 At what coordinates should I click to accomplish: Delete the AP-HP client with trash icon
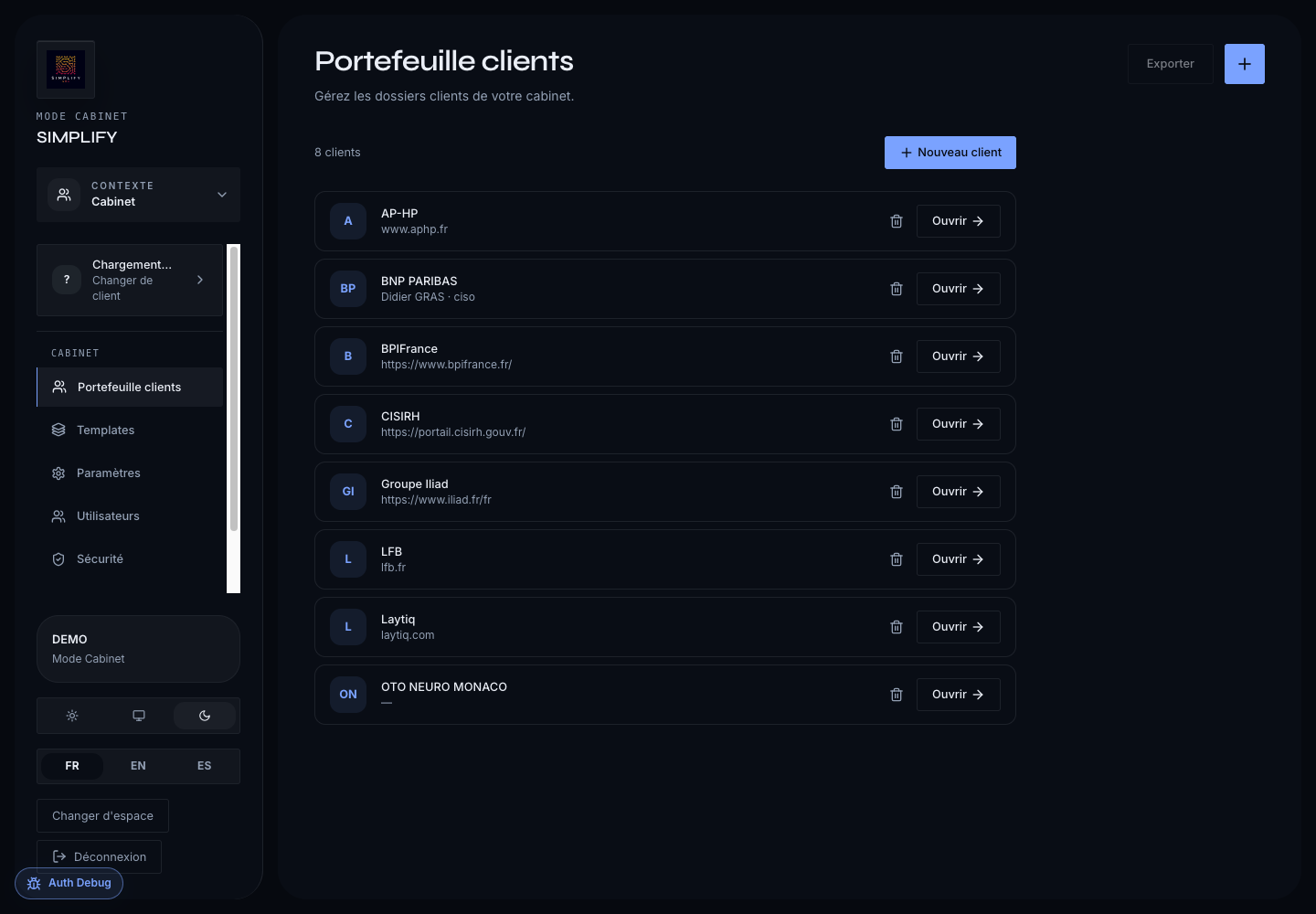pyautogui.click(x=897, y=221)
